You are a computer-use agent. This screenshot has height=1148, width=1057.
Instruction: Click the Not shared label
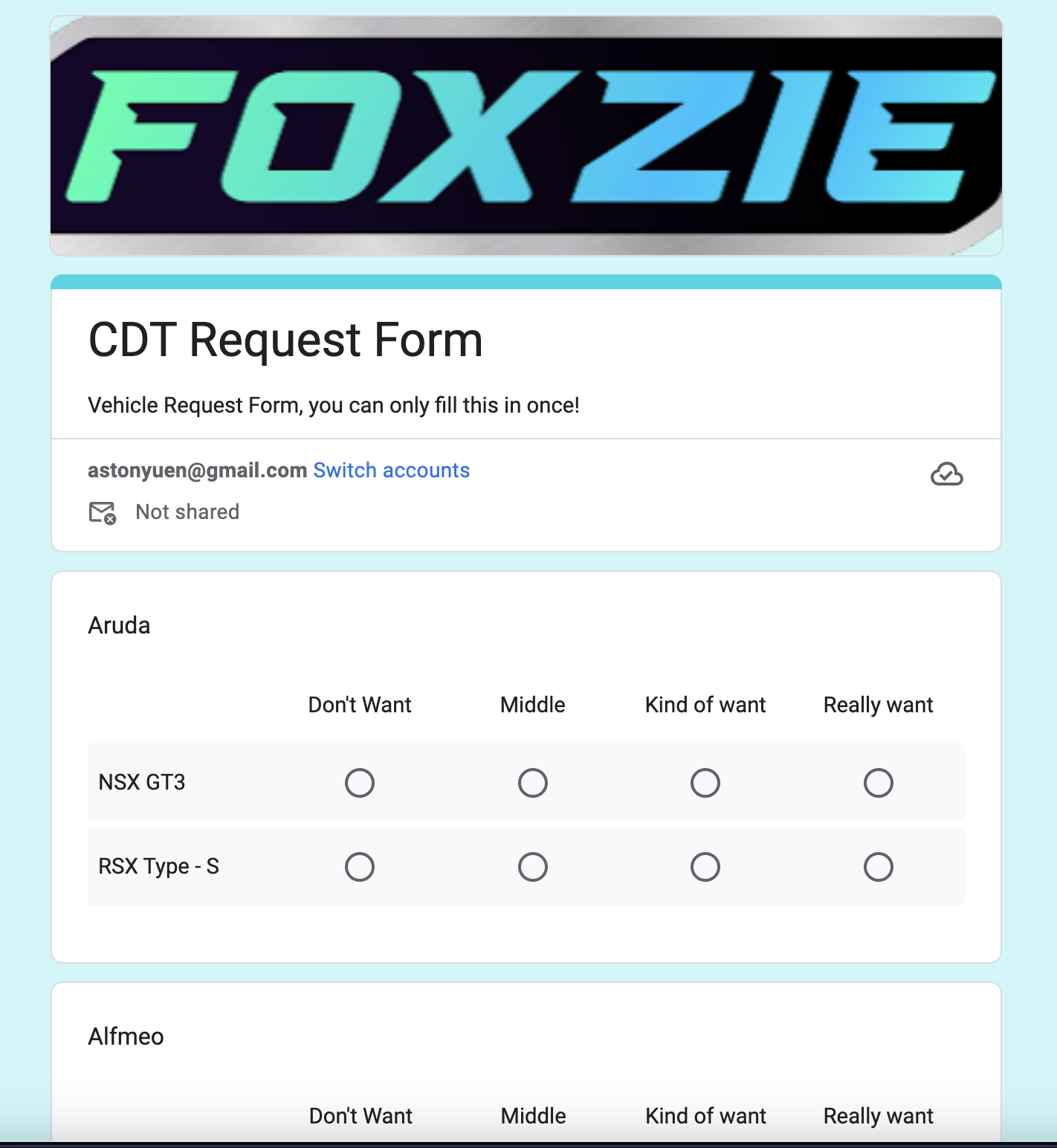[187, 512]
